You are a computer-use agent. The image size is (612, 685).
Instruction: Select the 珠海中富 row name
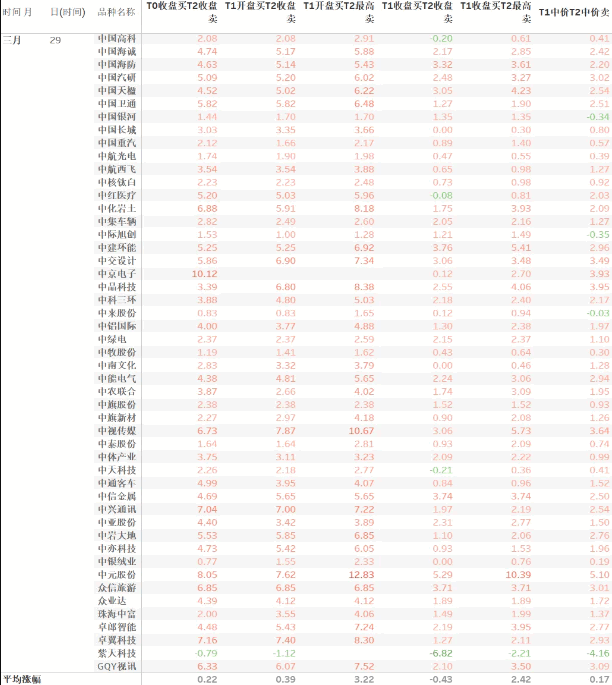[x=117, y=614]
